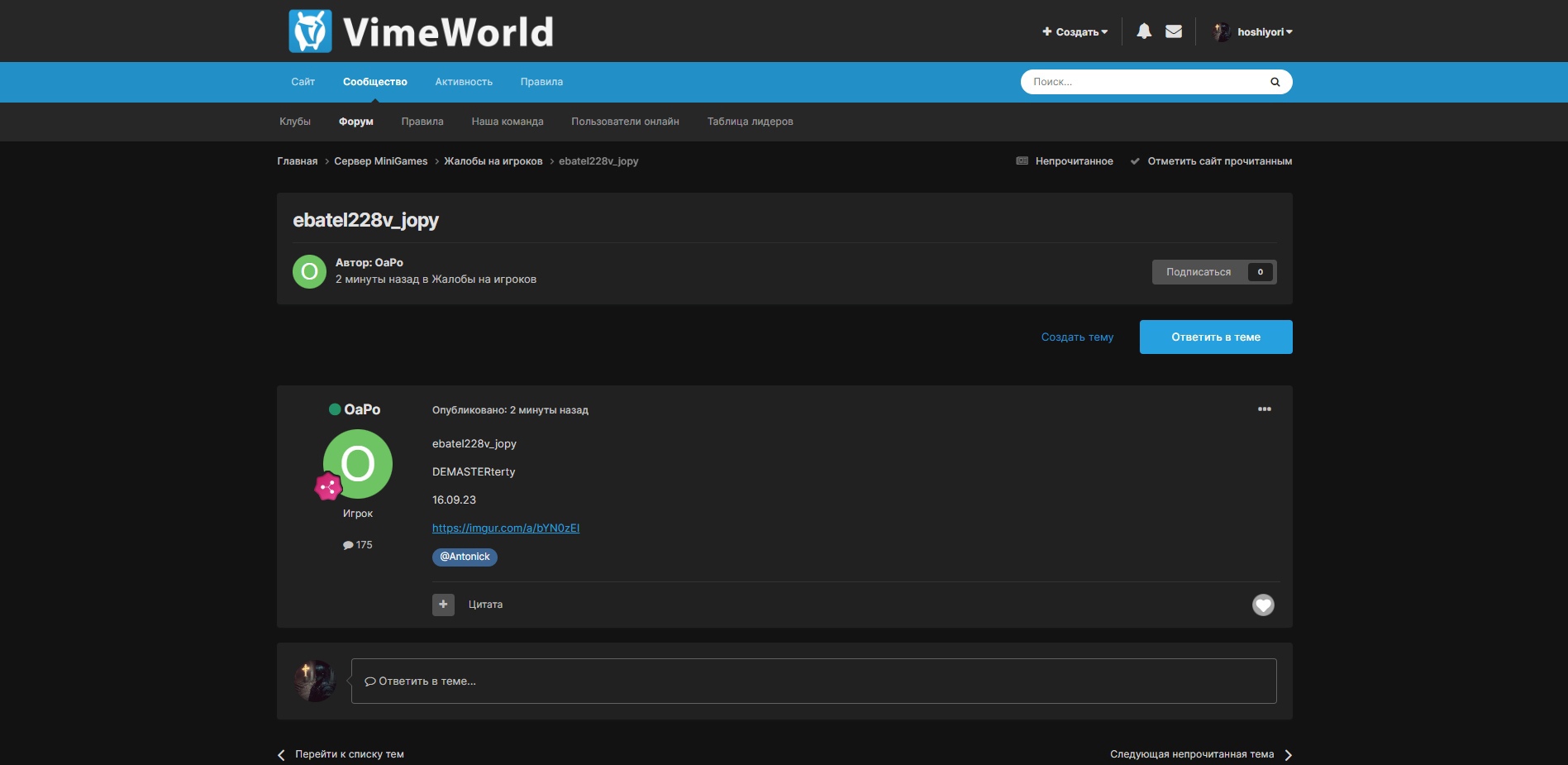This screenshot has height=765, width=1568.
Task: Click OaPo's small avatar in topic header
Action: point(309,271)
